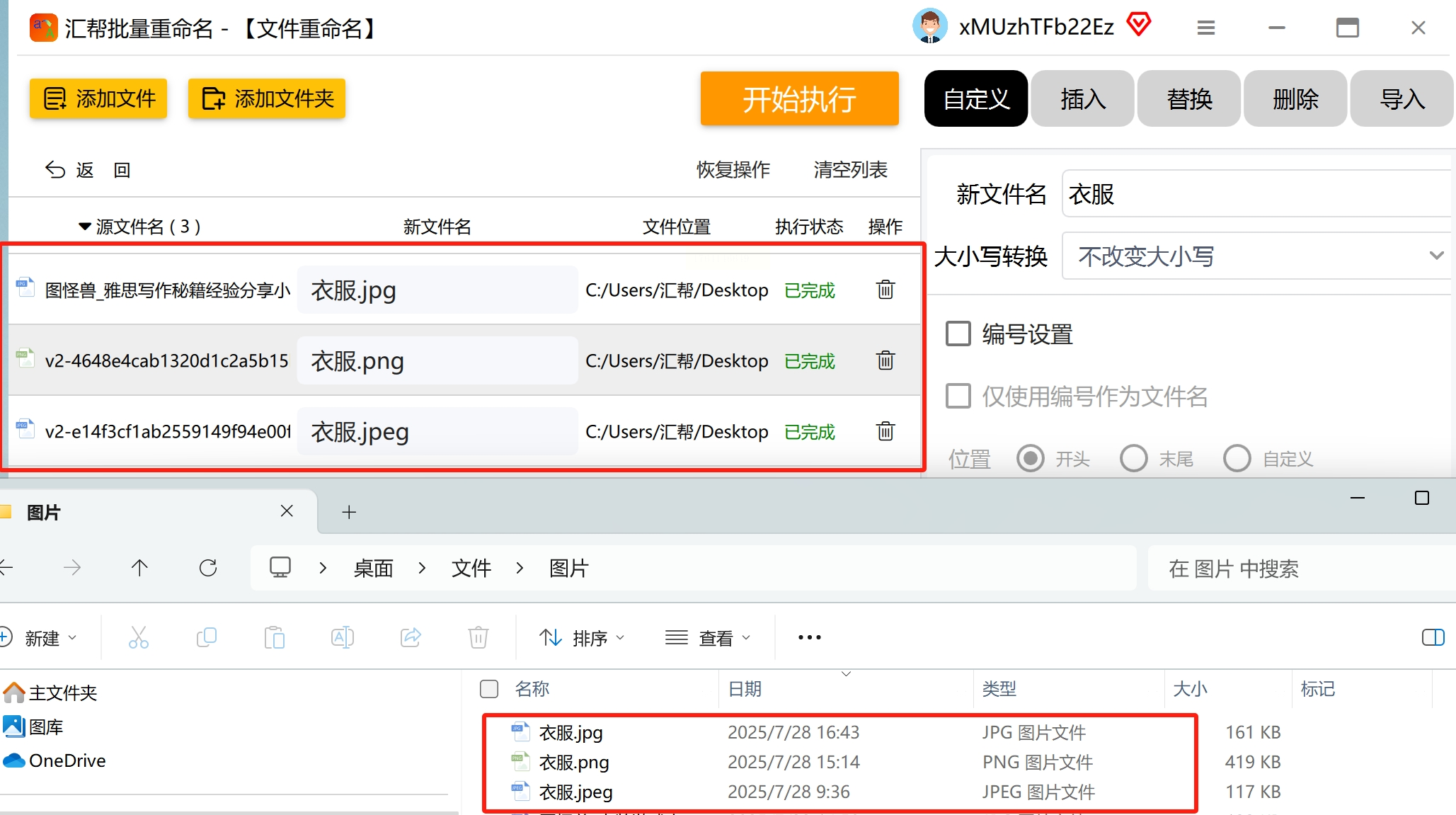1456x815 pixels.
Task: Click the red VIP diamond badge
Action: pos(1139,25)
